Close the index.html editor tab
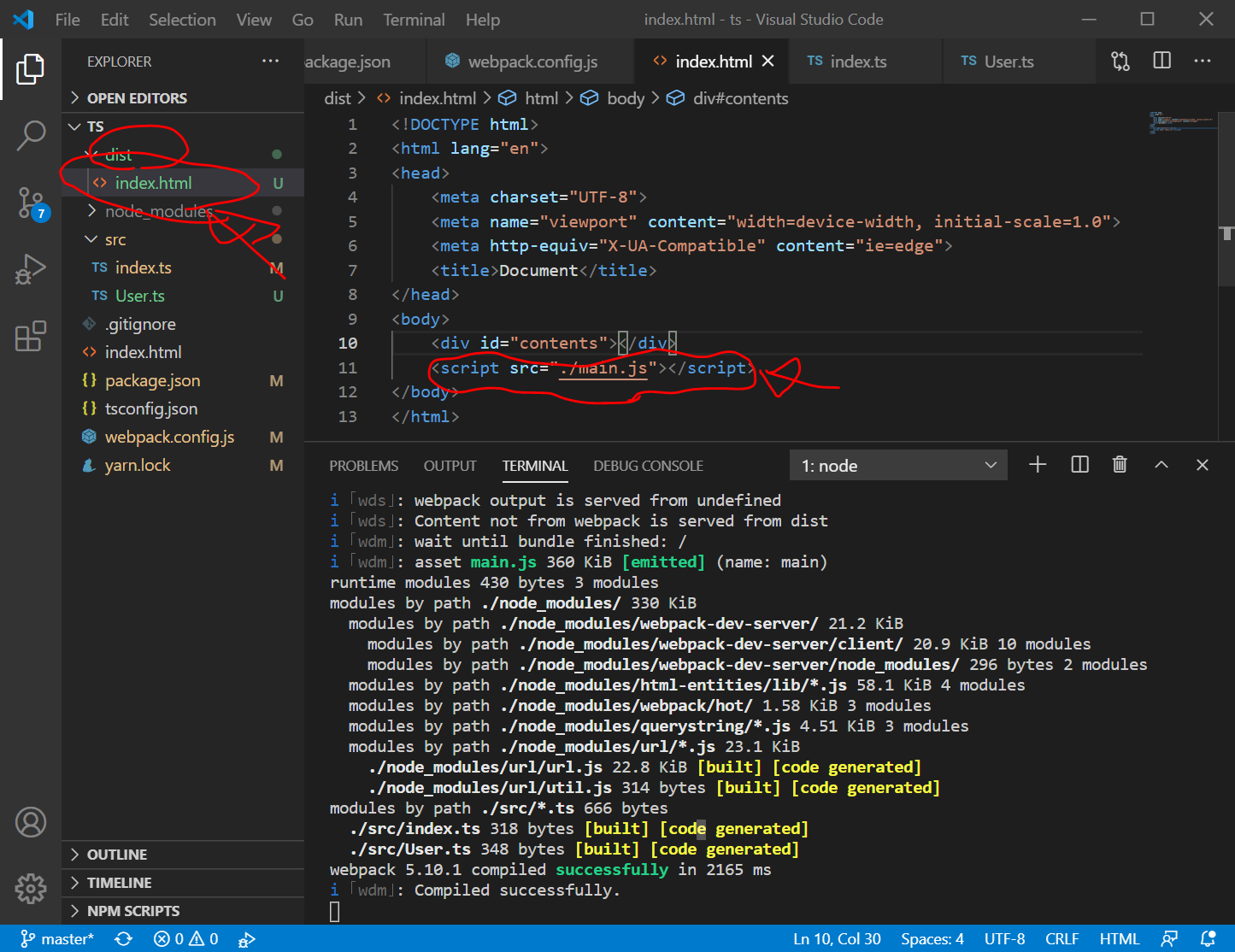The width and height of the screenshot is (1235, 952). tap(767, 62)
